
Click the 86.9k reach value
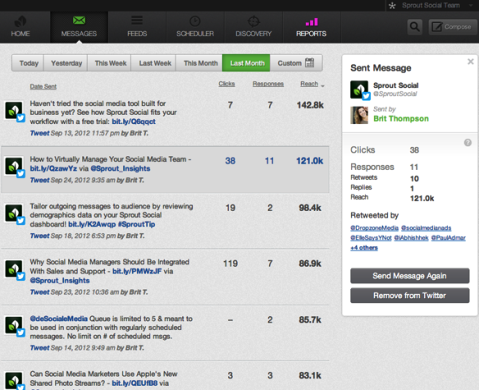pos(310,264)
